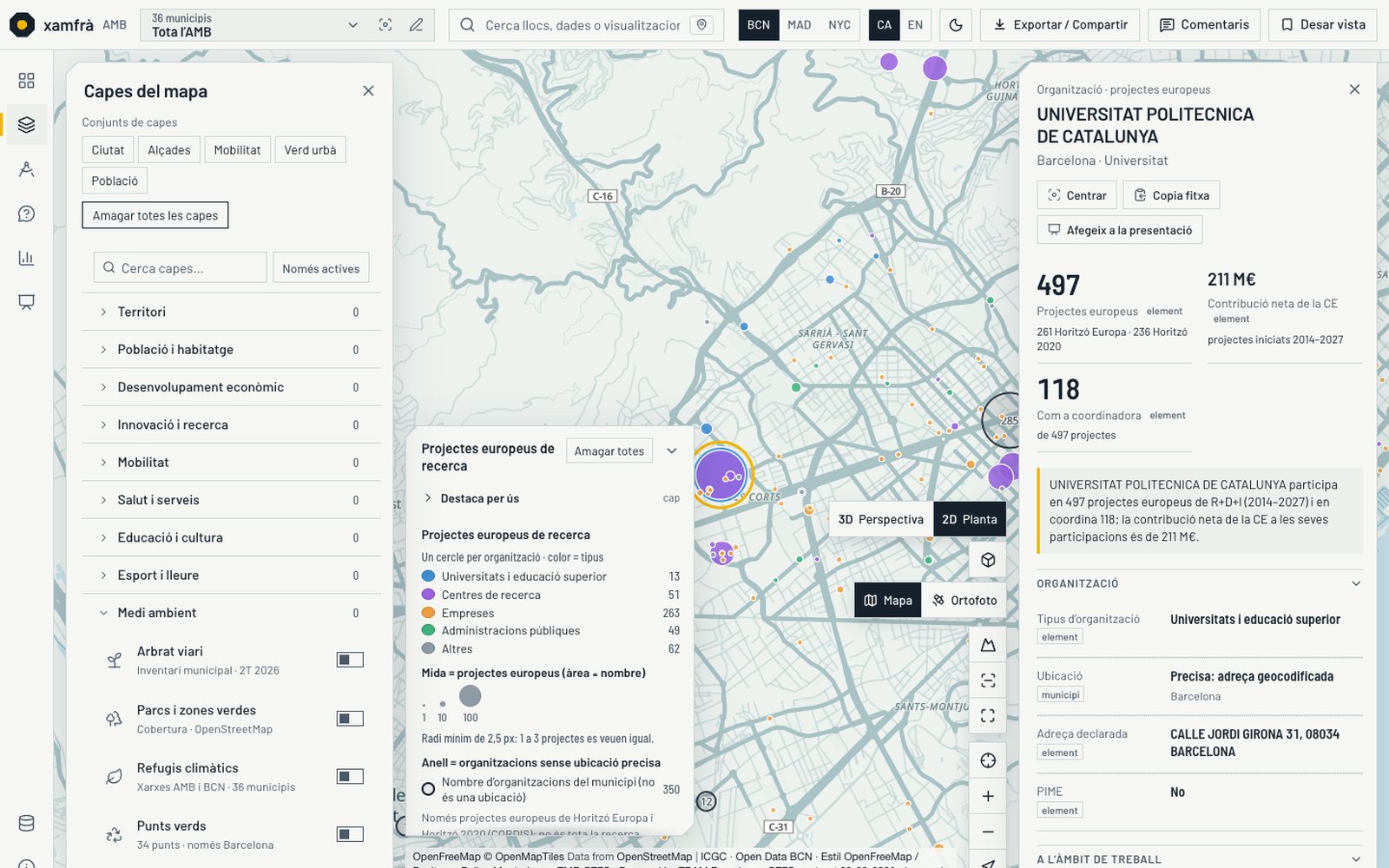
Task: Click Afegeix a la presentació button
Action: [x=1119, y=230]
